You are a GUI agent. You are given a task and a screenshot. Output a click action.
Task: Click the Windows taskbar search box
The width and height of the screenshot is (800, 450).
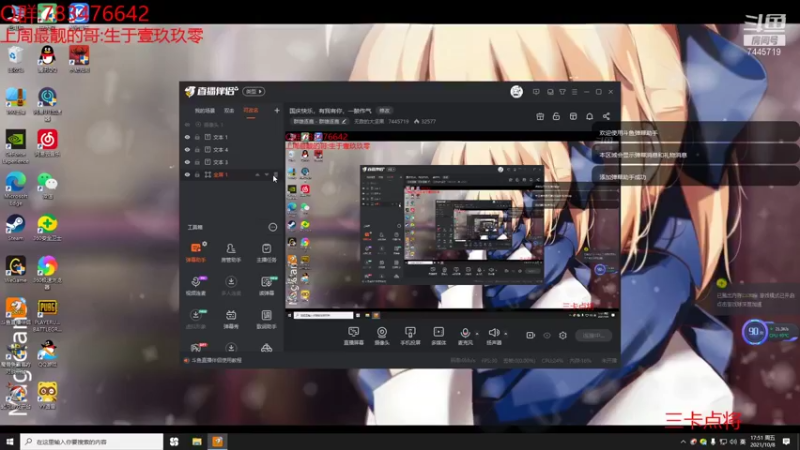click(x=92, y=441)
